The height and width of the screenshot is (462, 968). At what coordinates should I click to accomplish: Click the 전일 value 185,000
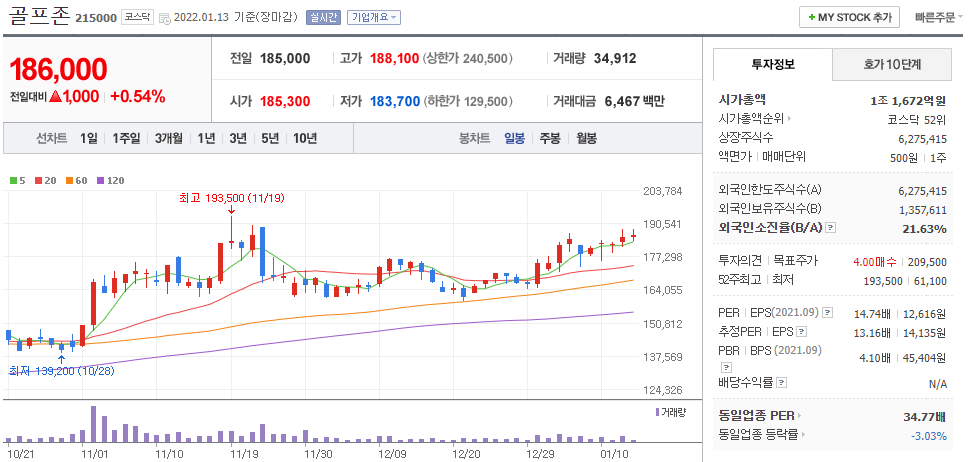pyautogui.click(x=285, y=59)
